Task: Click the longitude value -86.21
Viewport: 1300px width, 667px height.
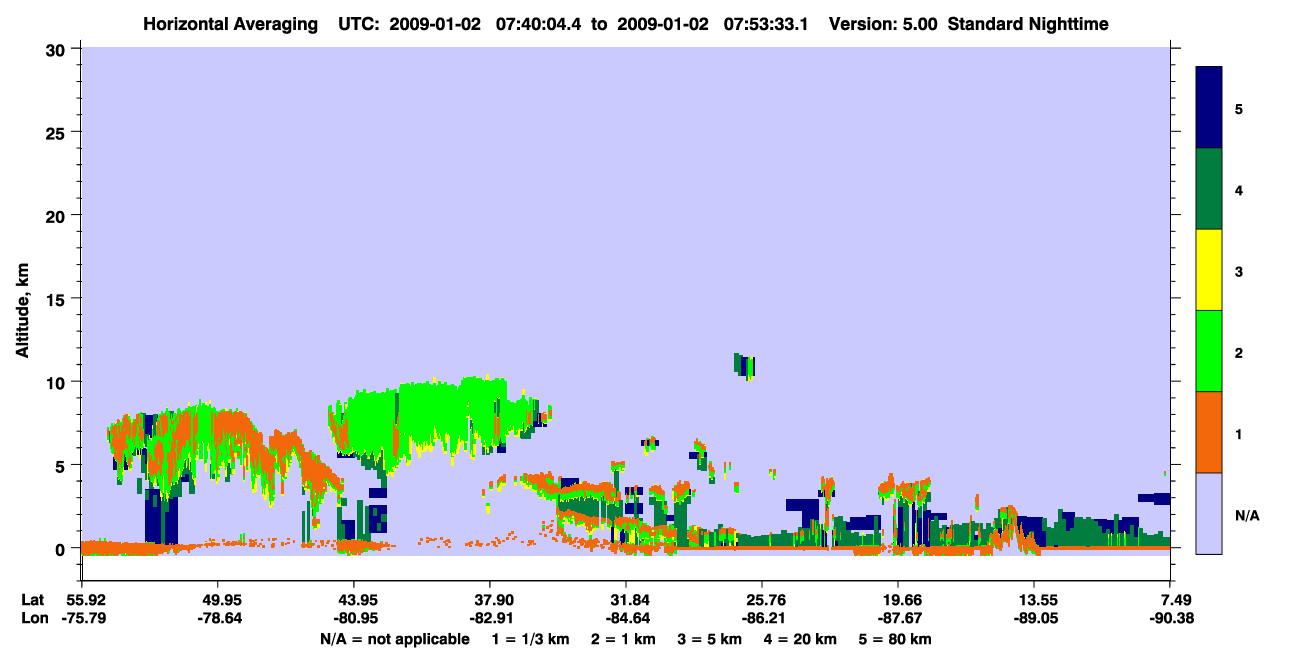Action: (x=762, y=619)
